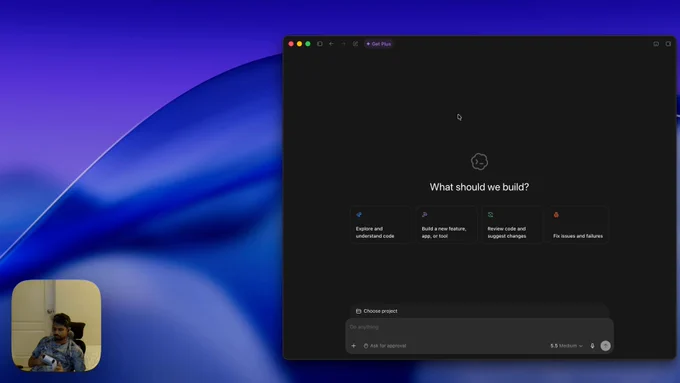Image resolution: width=680 pixels, height=383 pixels.
Task: Add an attachment with the plus icon
Action: pos(353,346)
